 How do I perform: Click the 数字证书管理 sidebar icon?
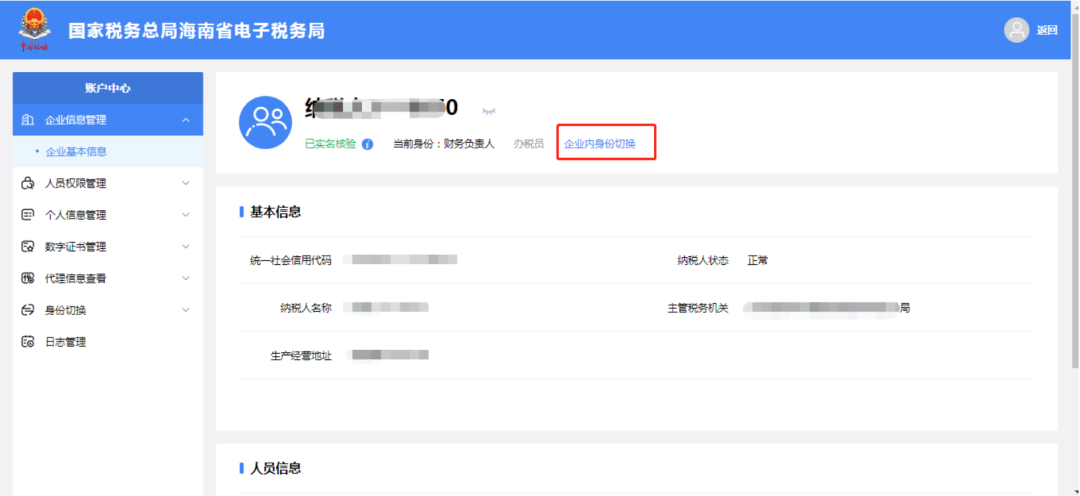tap(28, 247)
